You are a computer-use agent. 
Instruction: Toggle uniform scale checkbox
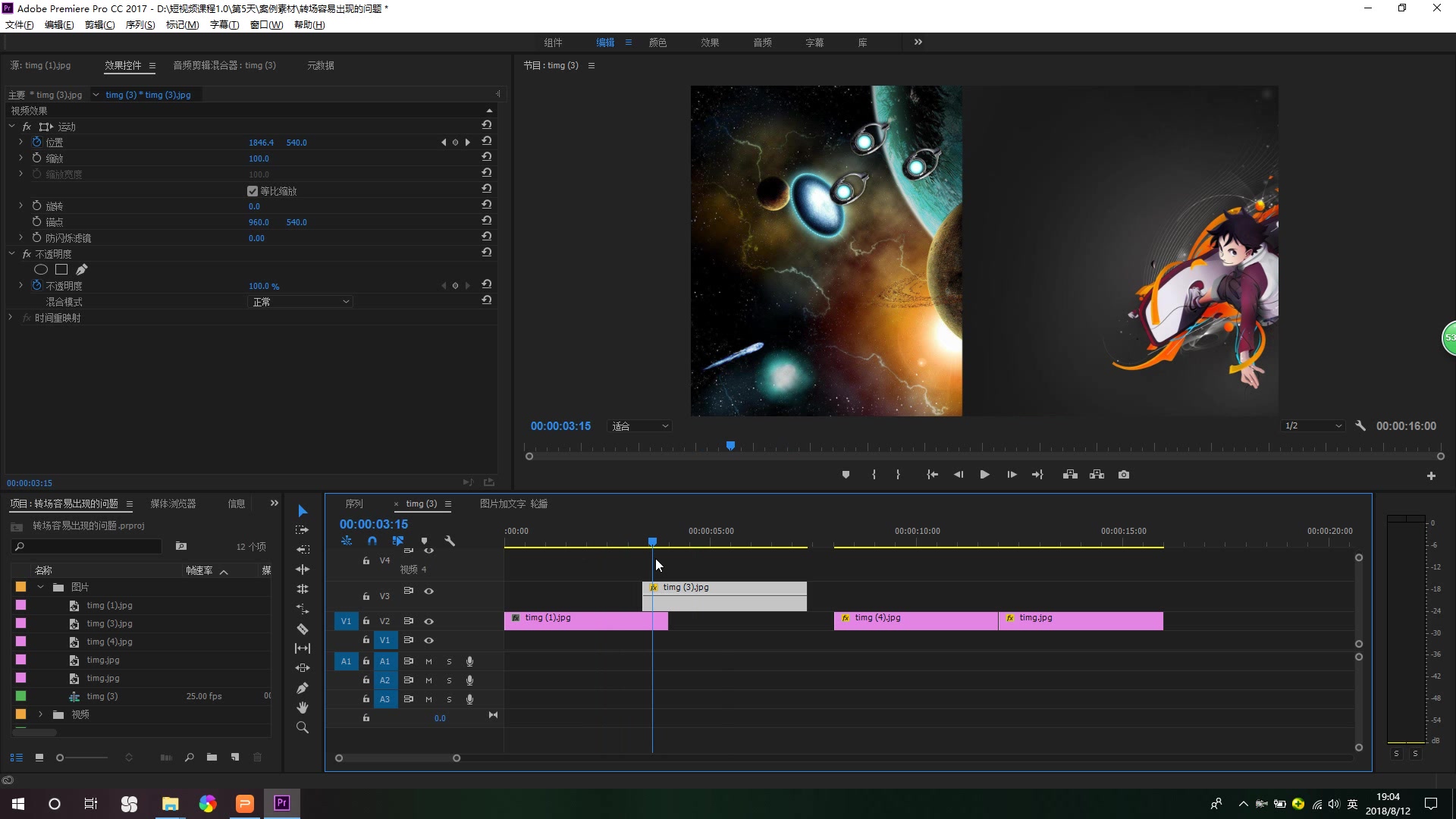tap(253, 191)
